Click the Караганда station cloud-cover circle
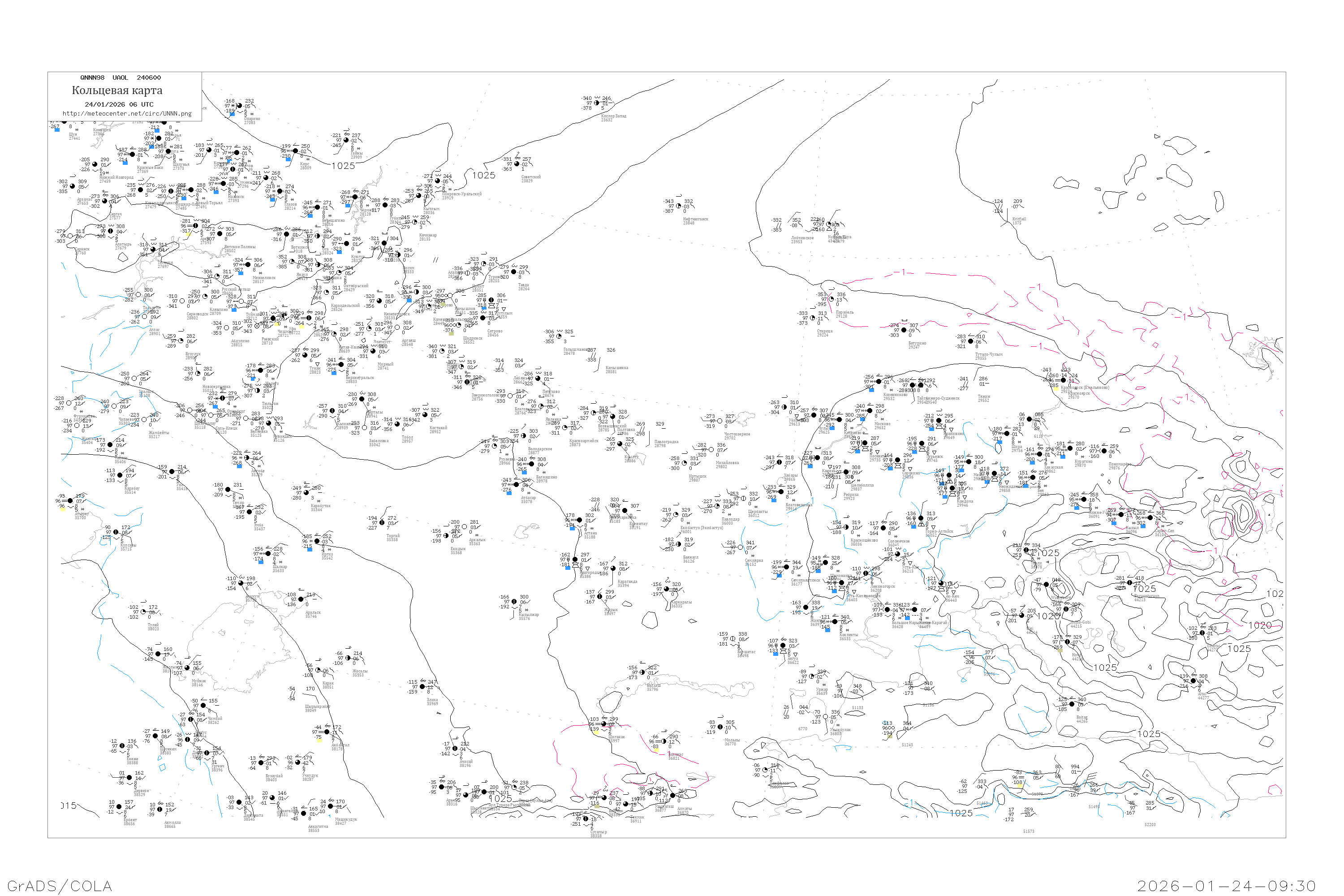1344x896 pixels. coord(613,569)
